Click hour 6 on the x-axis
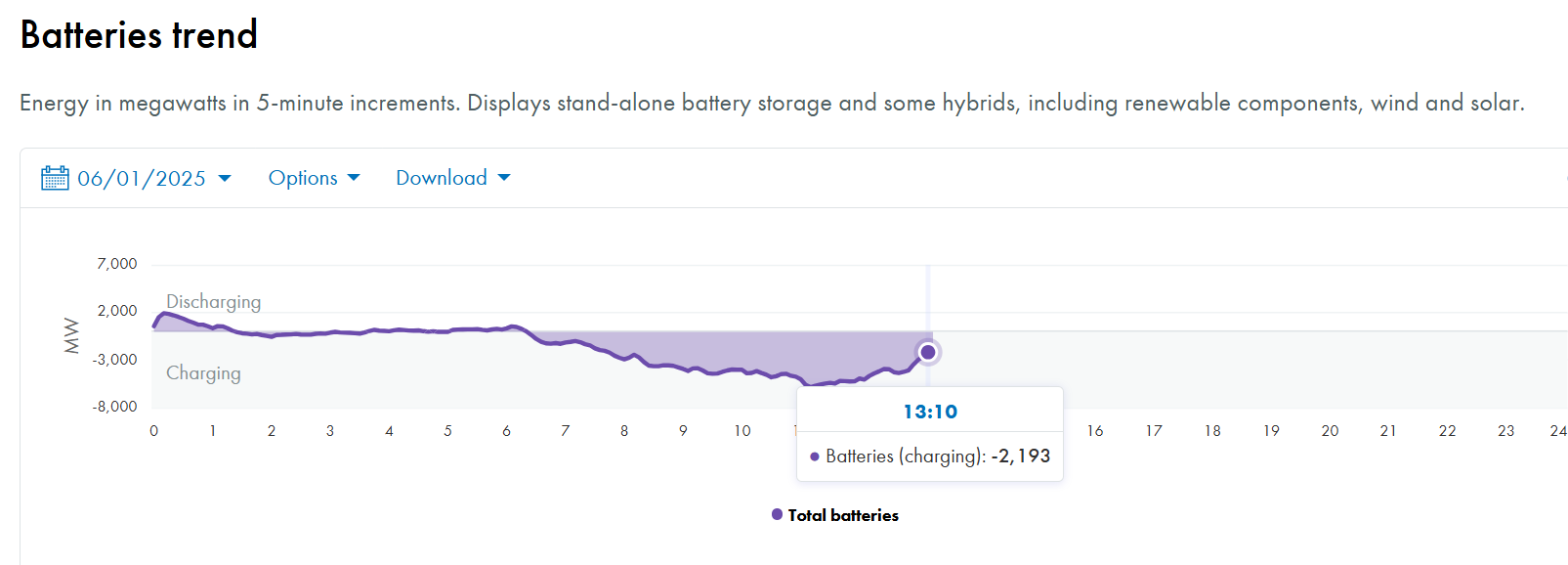Viewport: 1568px width, 565px height. pyautogui.click(x=506, y=431)
